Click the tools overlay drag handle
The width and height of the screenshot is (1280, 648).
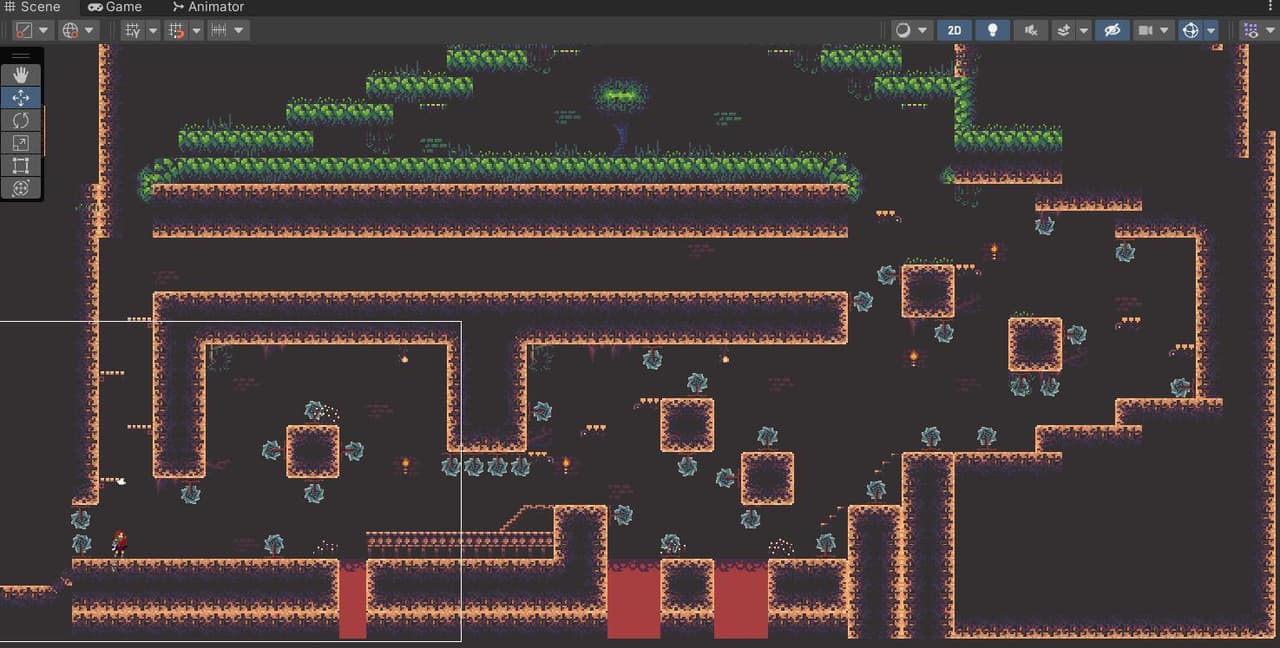pyautogui.click(x=21, y=56)
